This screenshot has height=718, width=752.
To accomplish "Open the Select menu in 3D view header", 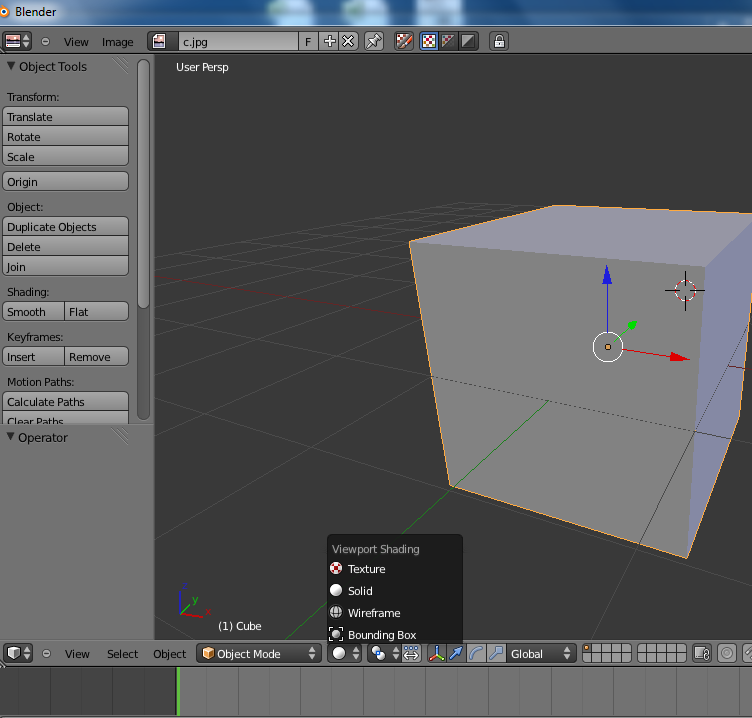I will point(122,654).
